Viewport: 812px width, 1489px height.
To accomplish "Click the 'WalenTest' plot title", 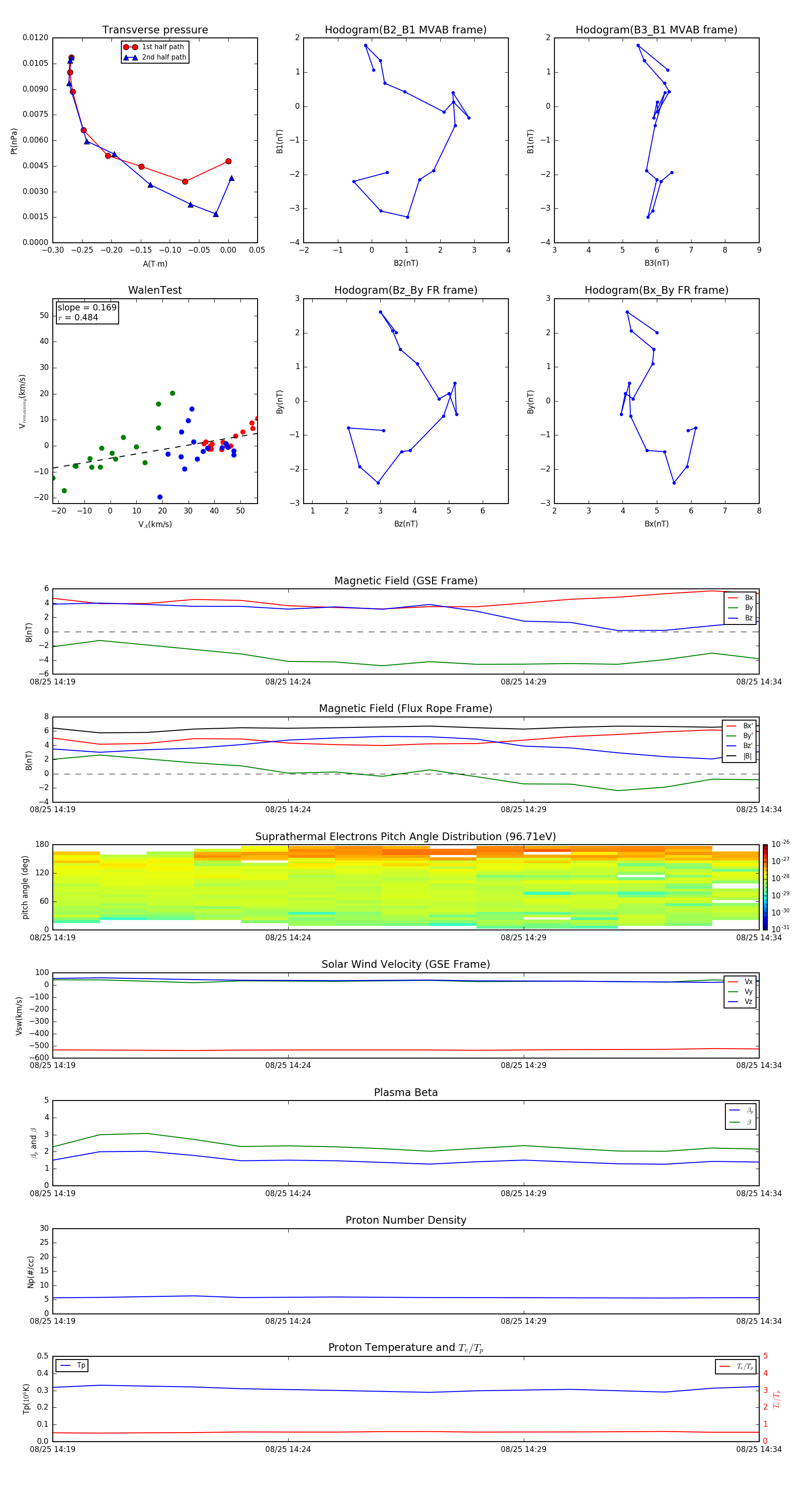I will click(155, 290).
